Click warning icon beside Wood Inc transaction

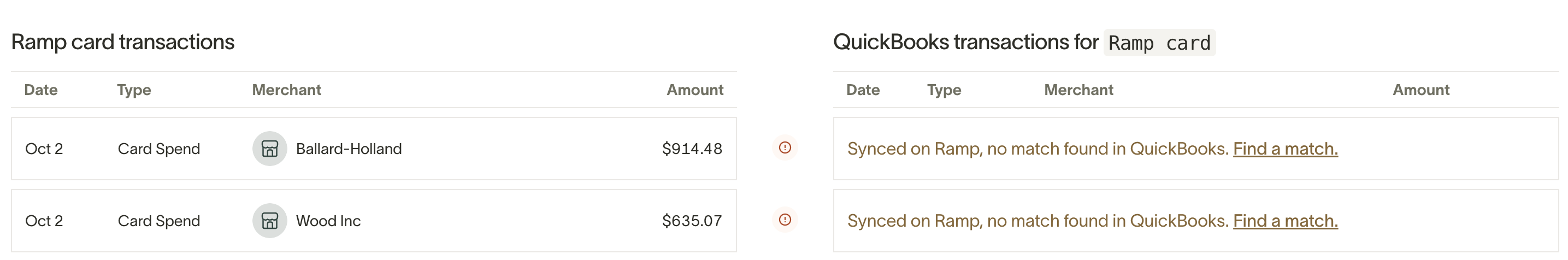(785, 220)
